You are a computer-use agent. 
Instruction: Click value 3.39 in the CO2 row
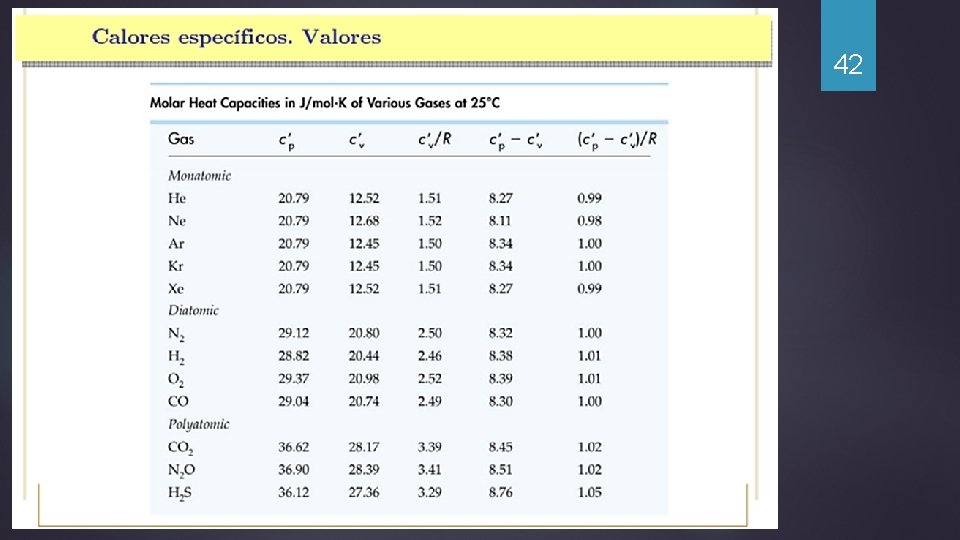pyautogui.click(x=430, y=447)
